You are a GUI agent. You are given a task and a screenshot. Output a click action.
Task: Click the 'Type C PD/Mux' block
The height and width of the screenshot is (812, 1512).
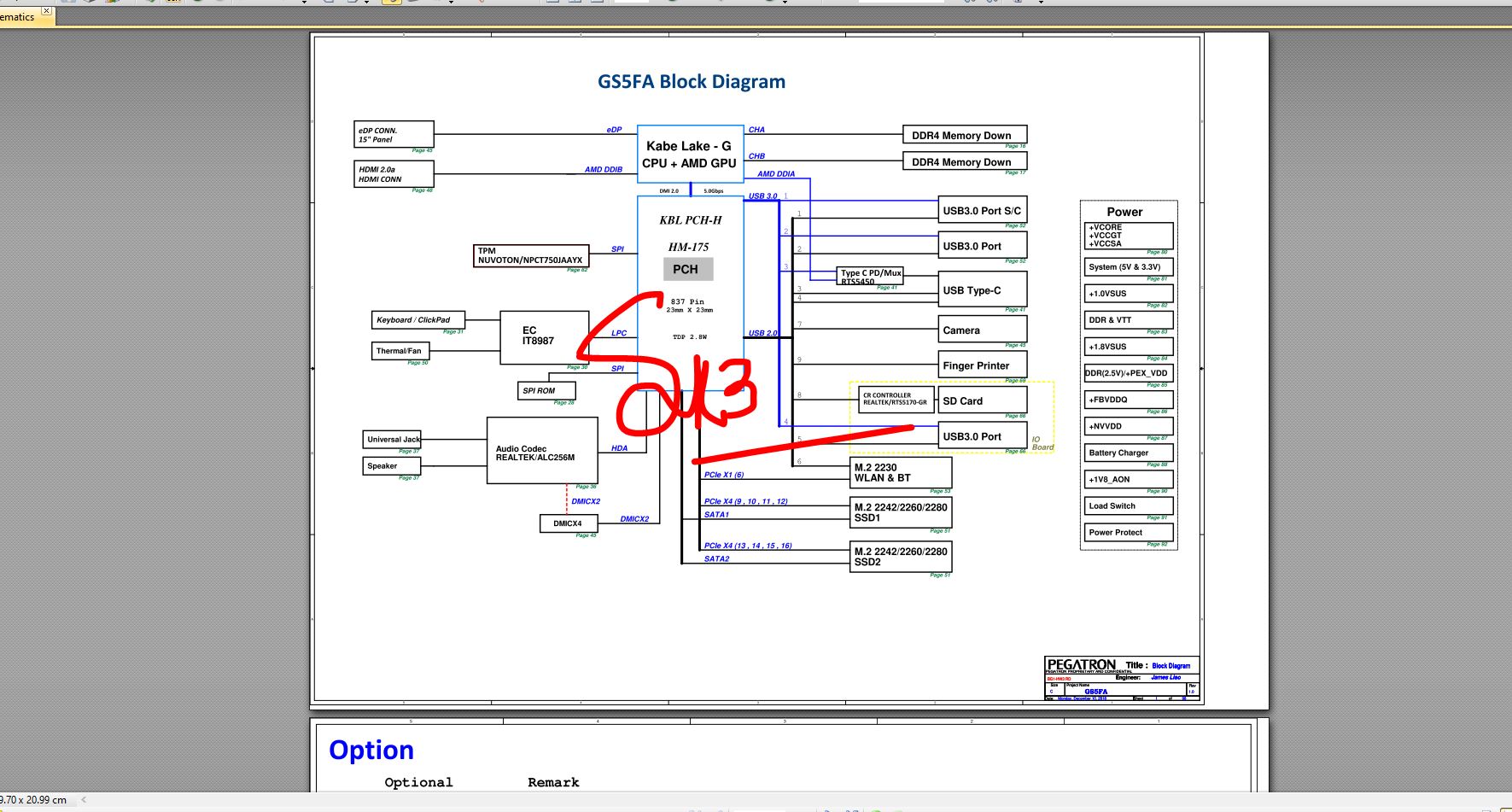(870, 276)
